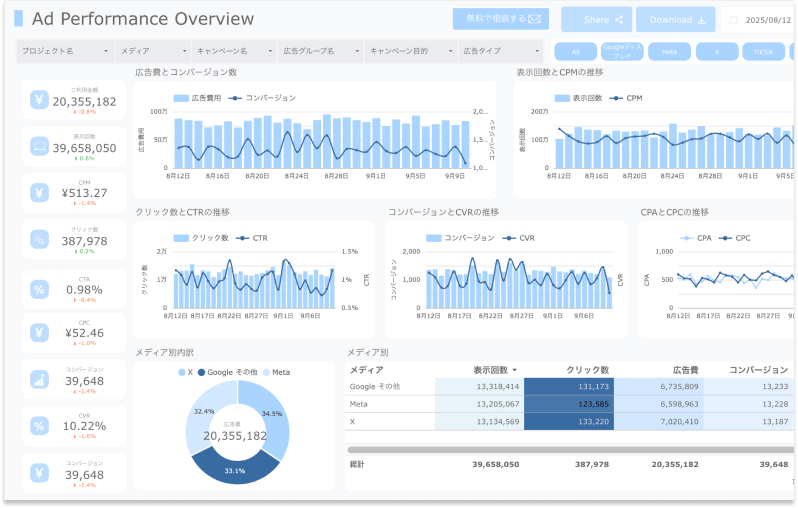
Task: Toggle the CTR series in the chart legend
Action: tap(254, 238)
